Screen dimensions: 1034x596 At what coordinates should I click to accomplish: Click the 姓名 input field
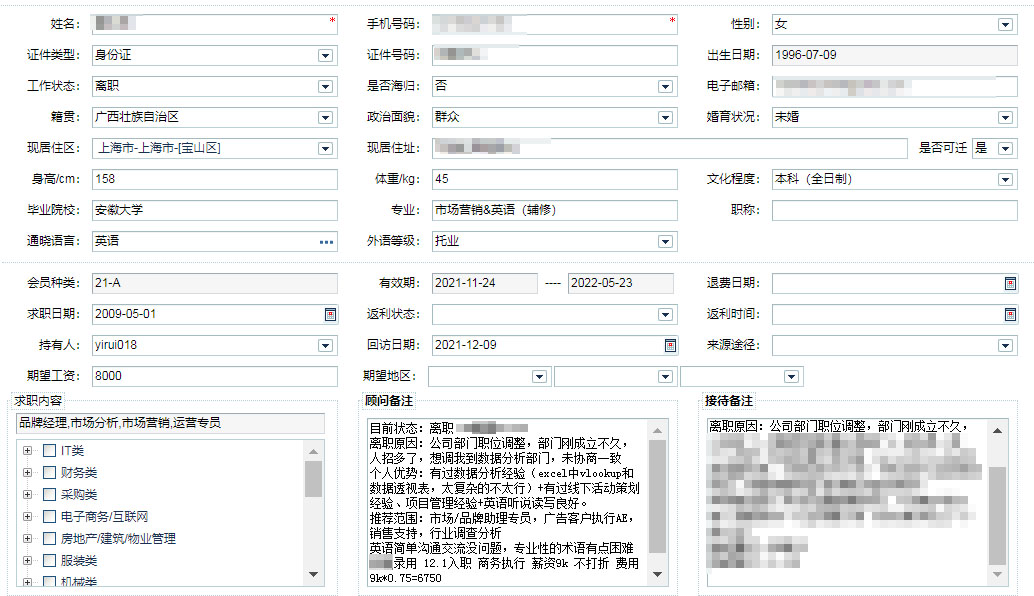coord(215,24)
